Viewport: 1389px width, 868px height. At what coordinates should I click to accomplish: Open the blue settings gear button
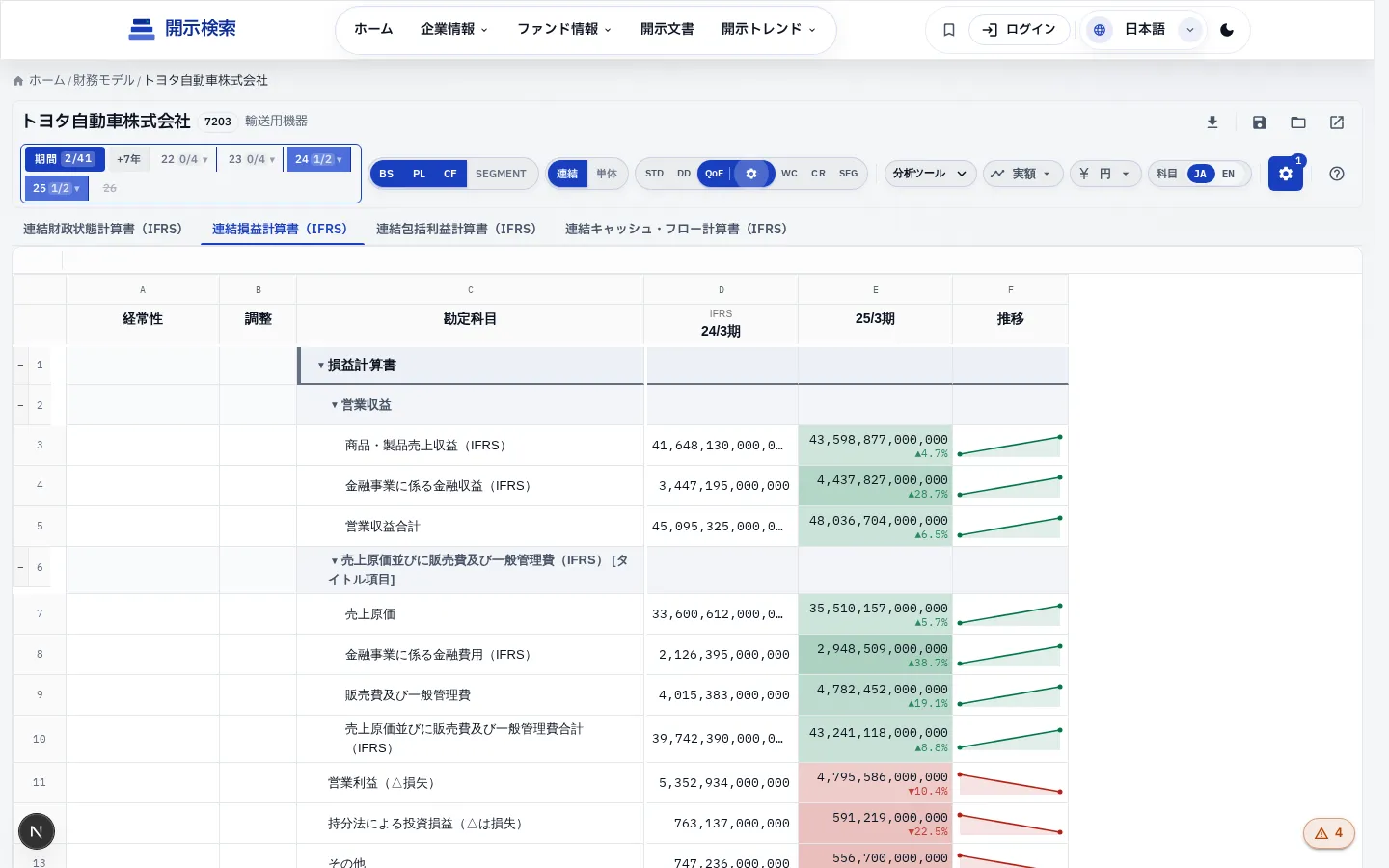click(1286, 174)
